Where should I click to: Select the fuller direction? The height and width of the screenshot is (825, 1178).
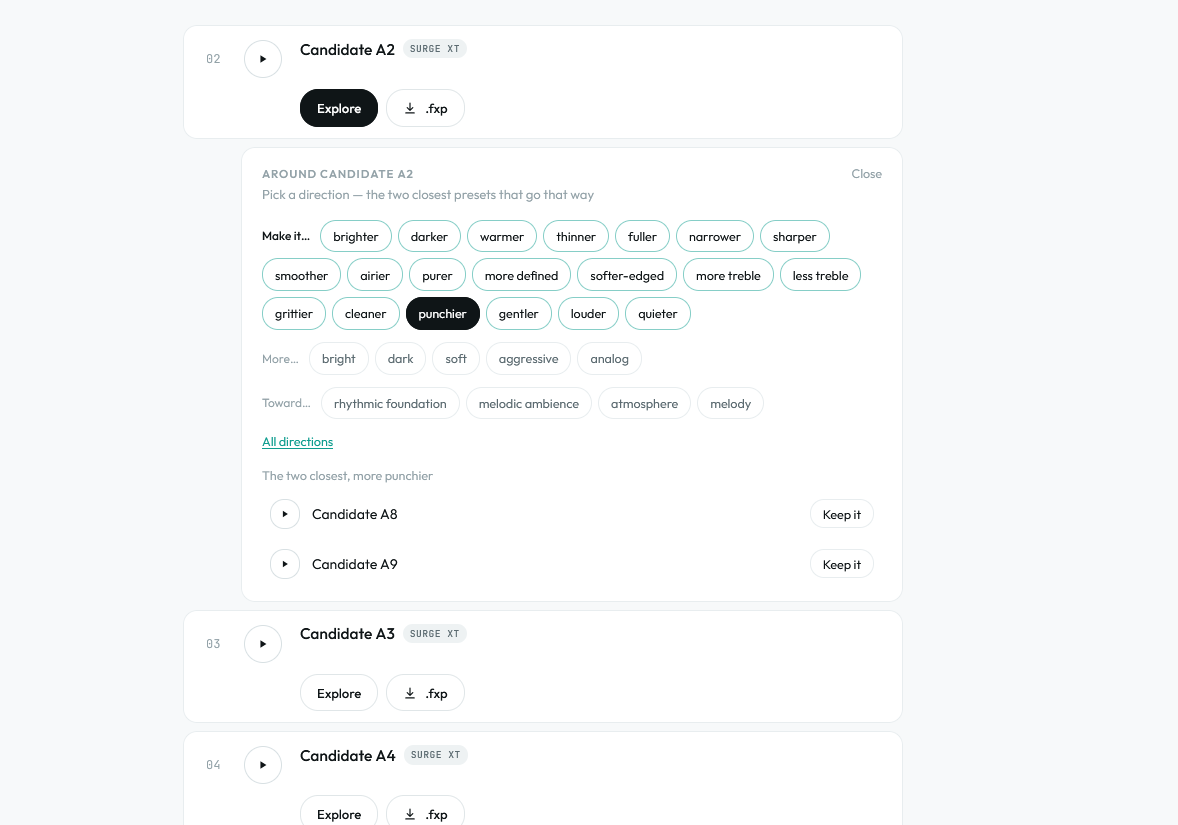[642, 237]
